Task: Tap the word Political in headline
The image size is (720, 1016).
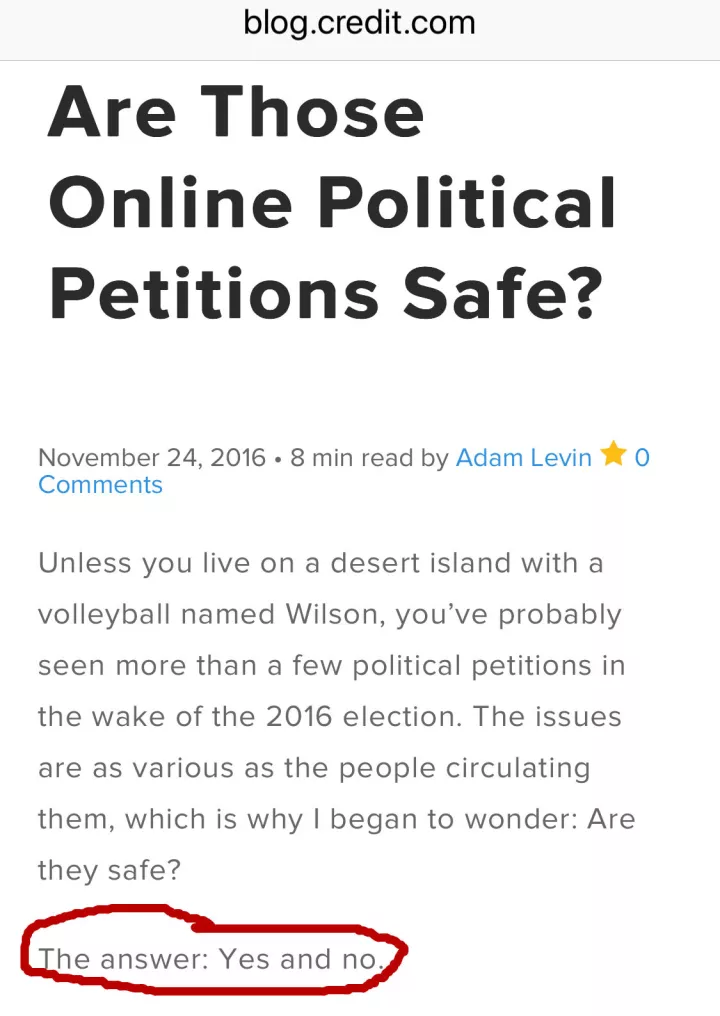Action: (466, 203)
